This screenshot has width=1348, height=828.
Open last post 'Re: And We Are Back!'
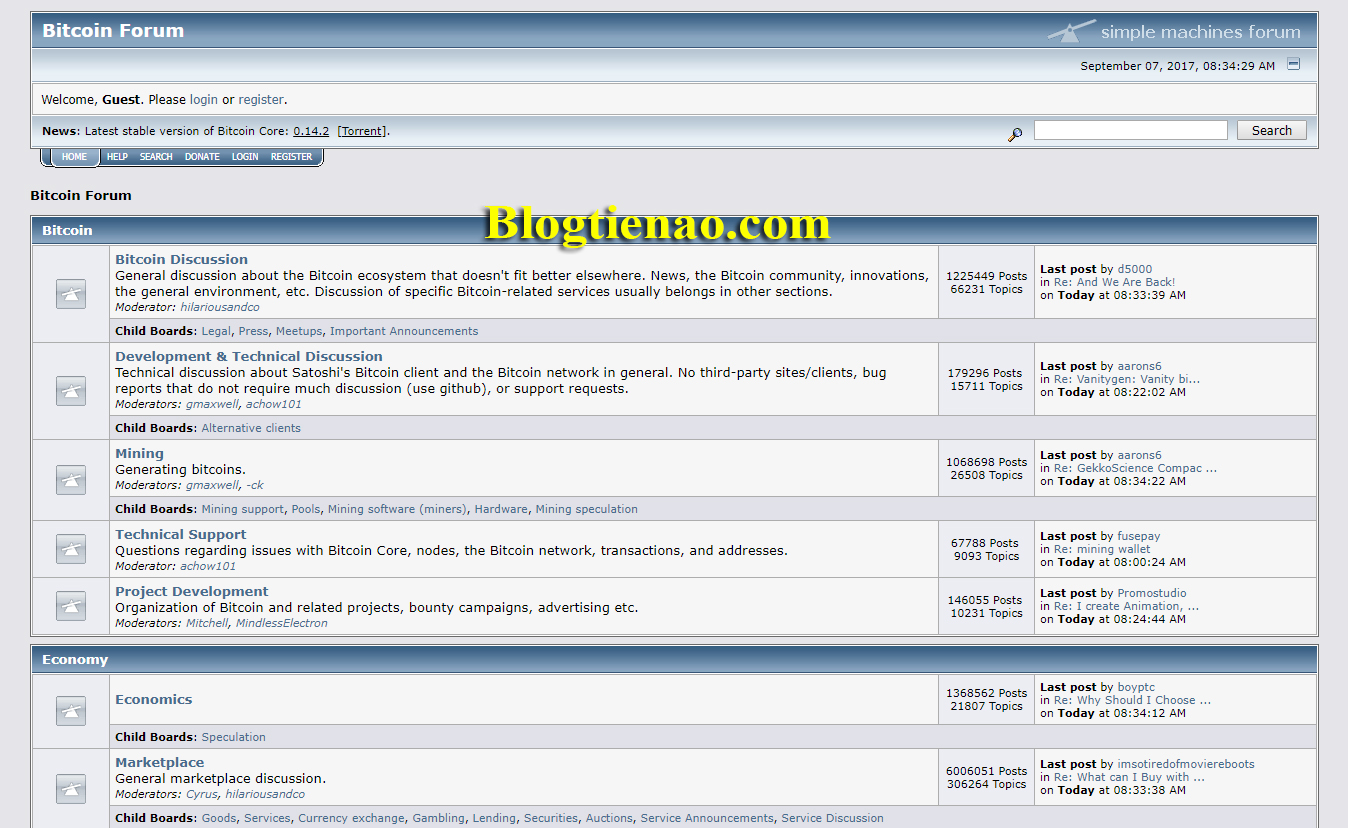click(x=1115, y=282)
